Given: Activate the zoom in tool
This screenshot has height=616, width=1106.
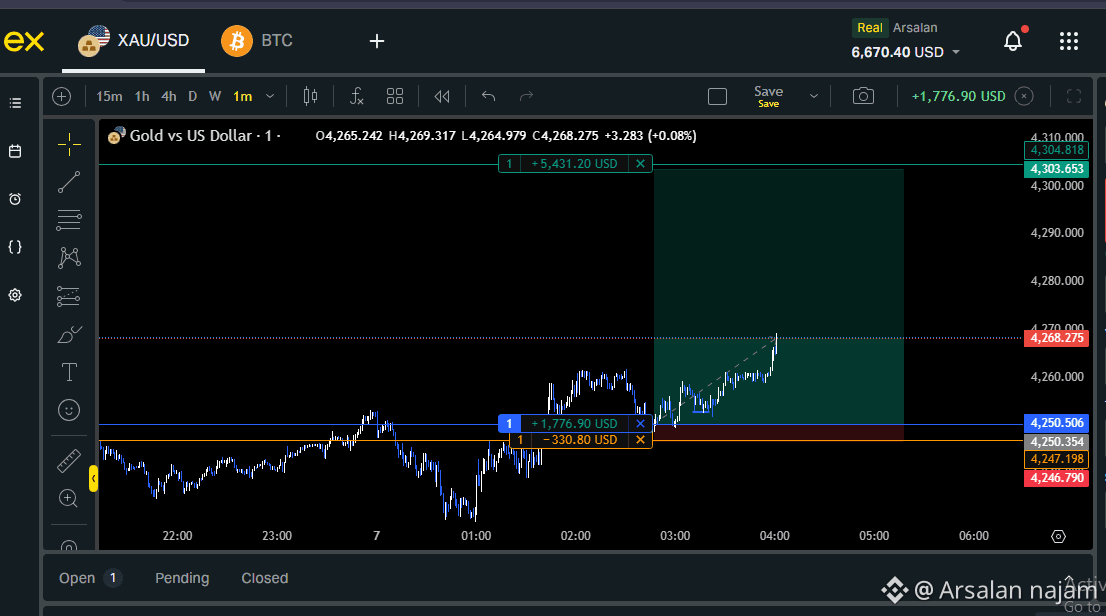Looking at the screenshot, I should coord(69,499).
